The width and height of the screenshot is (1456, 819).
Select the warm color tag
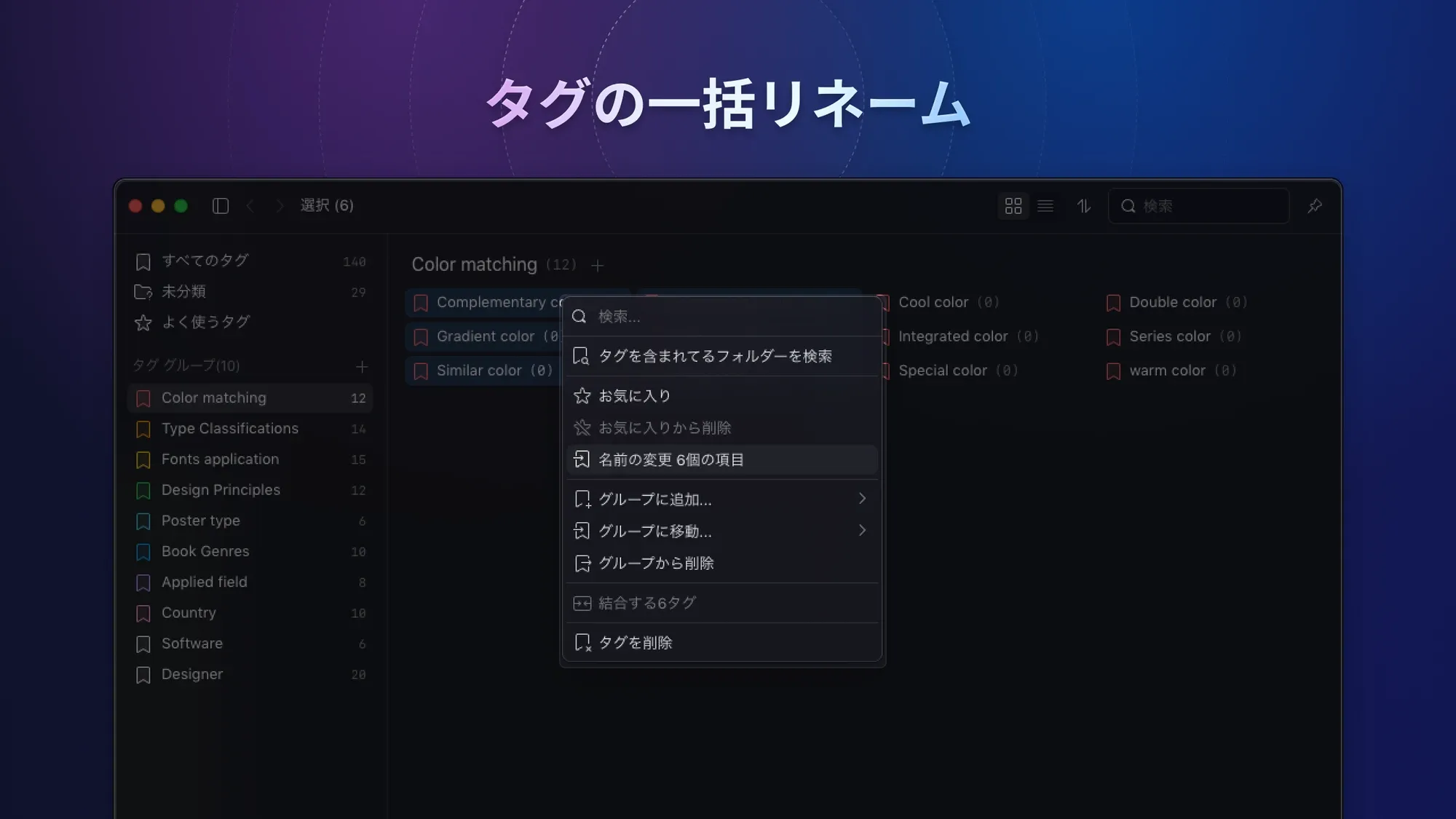tap(1171, 371)
